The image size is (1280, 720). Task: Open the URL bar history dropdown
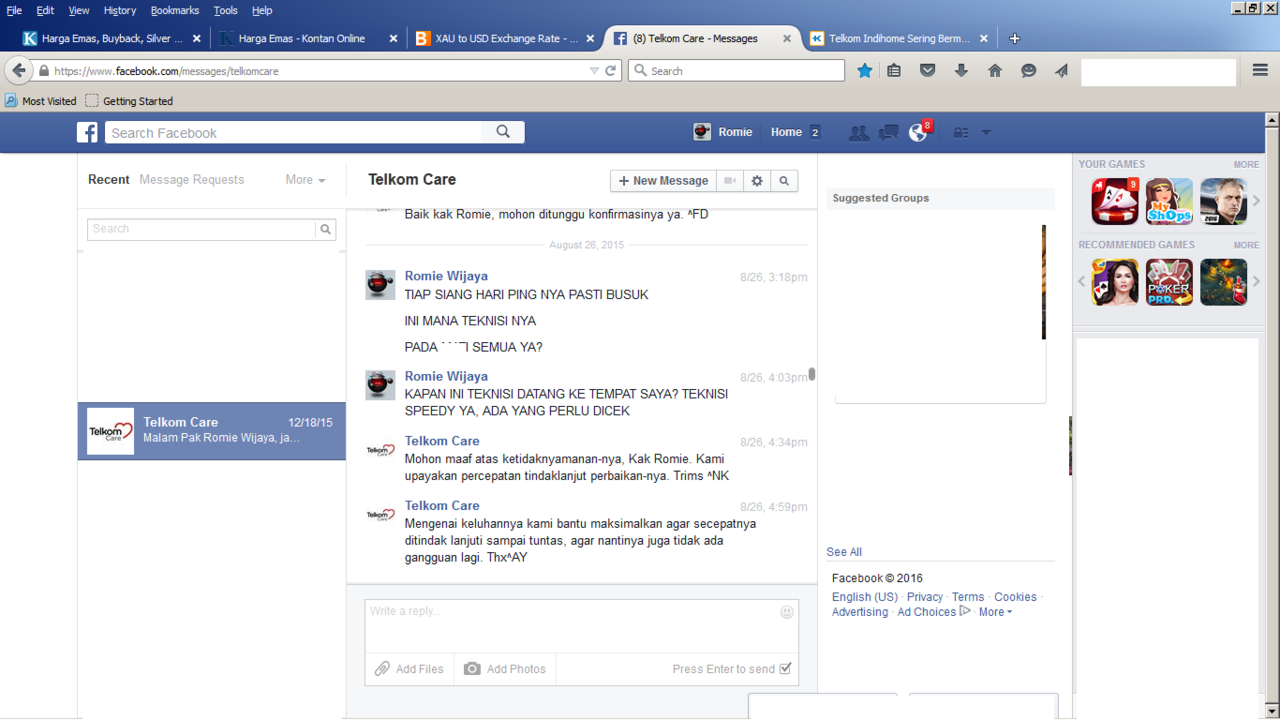pos(594,71)
